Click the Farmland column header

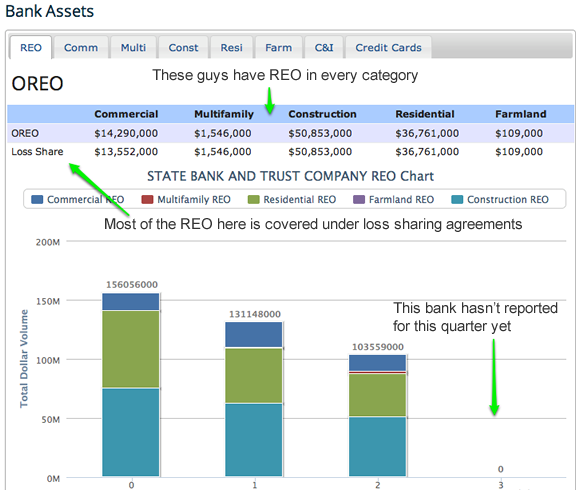tap(521, 114)
